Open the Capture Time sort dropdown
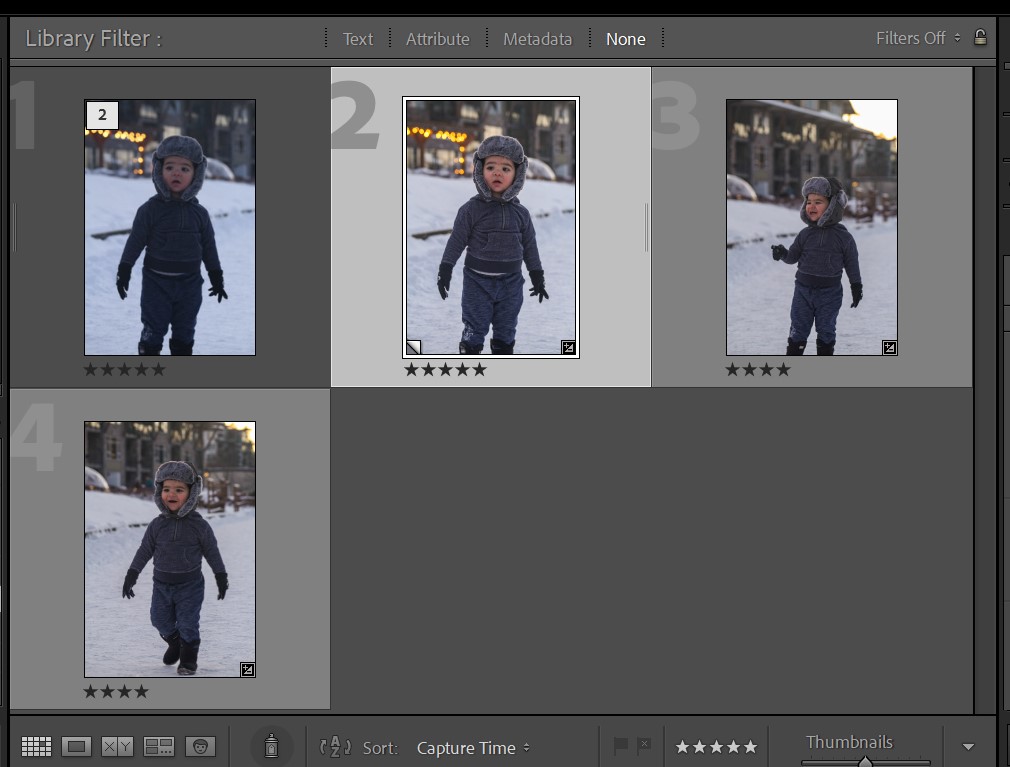 pyautogui.click(x=472, y=748)
